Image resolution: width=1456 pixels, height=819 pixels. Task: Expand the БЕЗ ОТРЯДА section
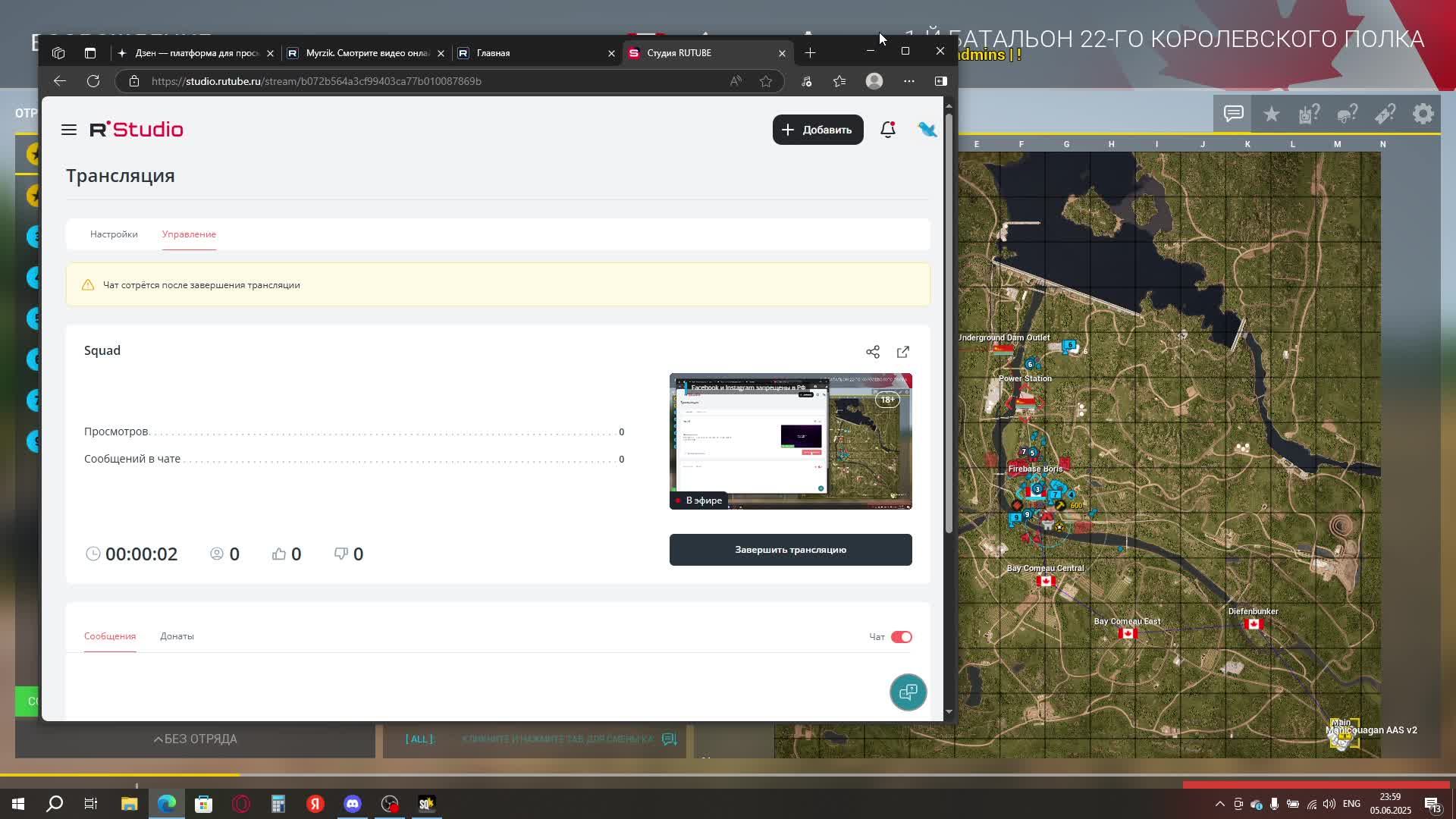click(196, 739)
